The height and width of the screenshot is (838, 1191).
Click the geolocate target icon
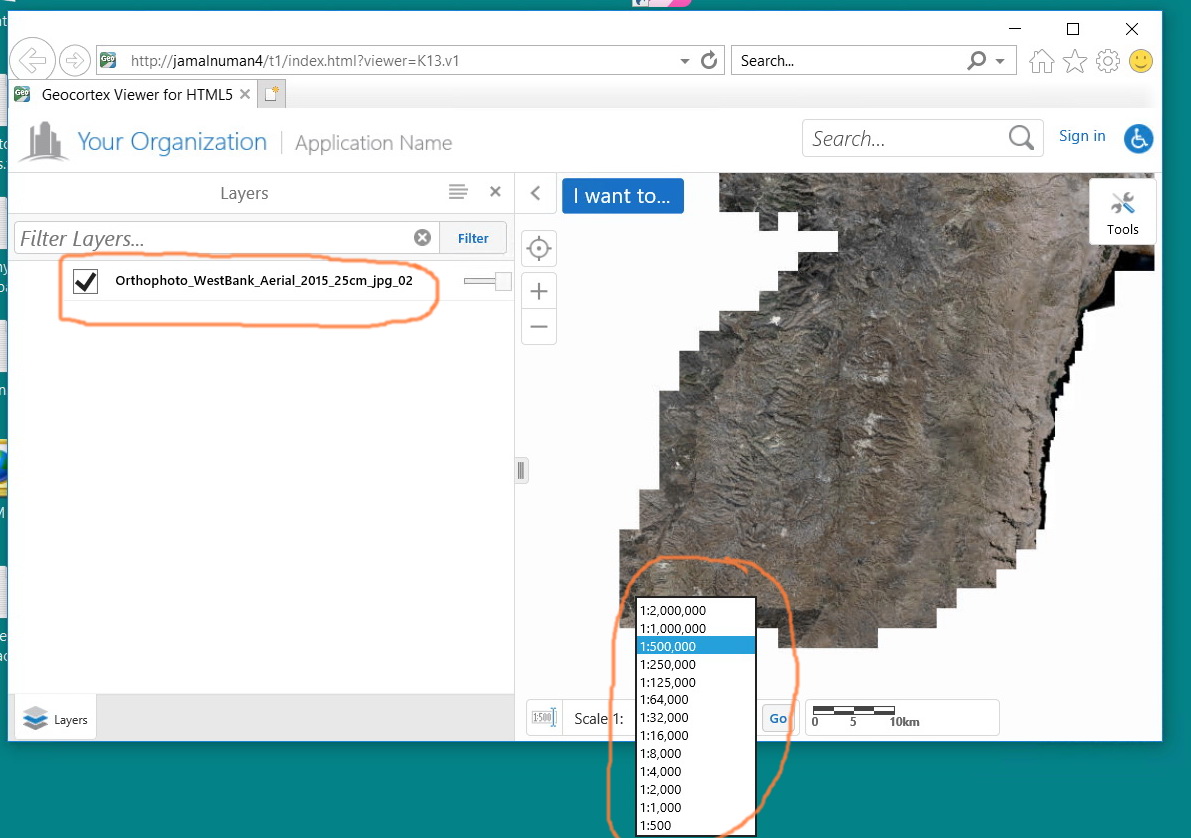click(539, 248)
